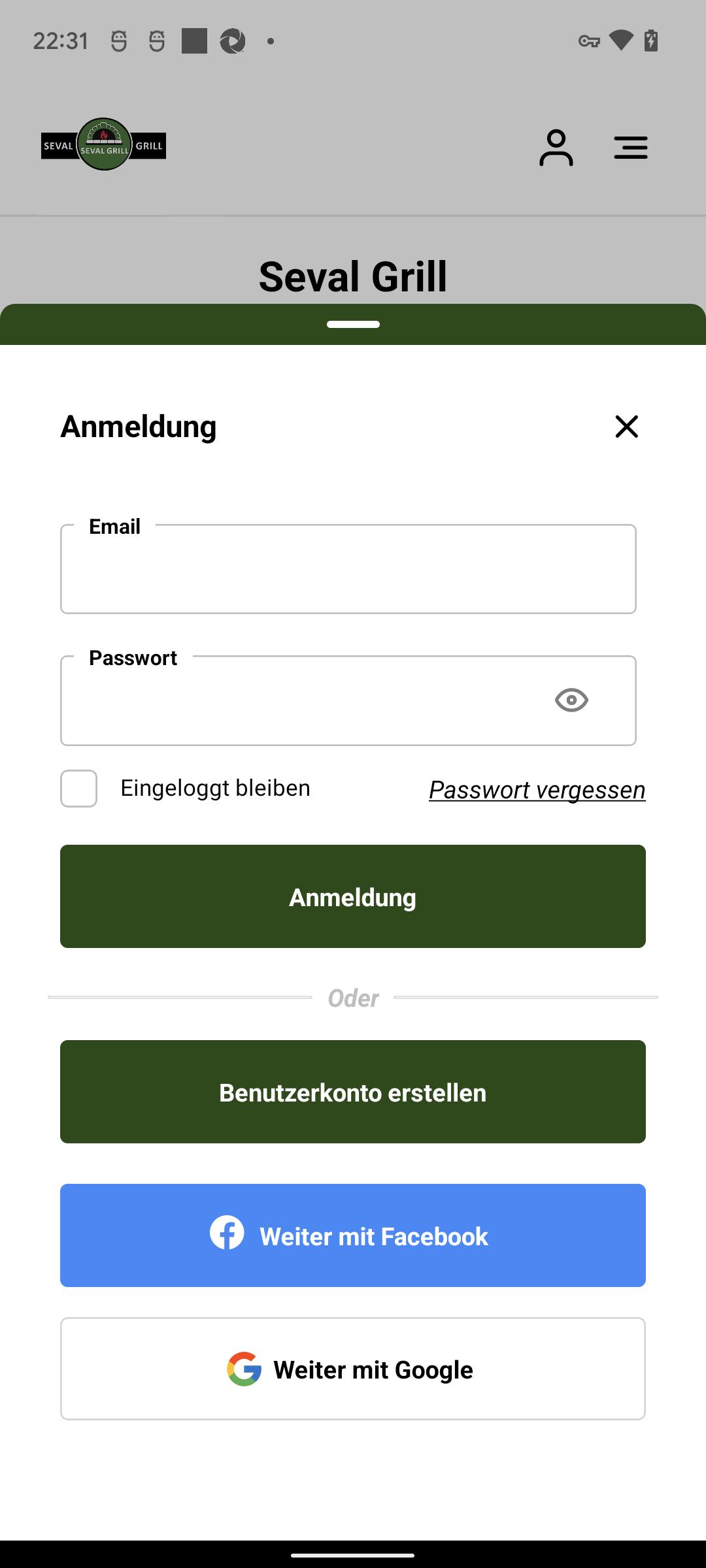Tap the Wi-Fi status bar icon
Screen dimensions: 706x1568
pyautogui.click(x=620, y=41)
